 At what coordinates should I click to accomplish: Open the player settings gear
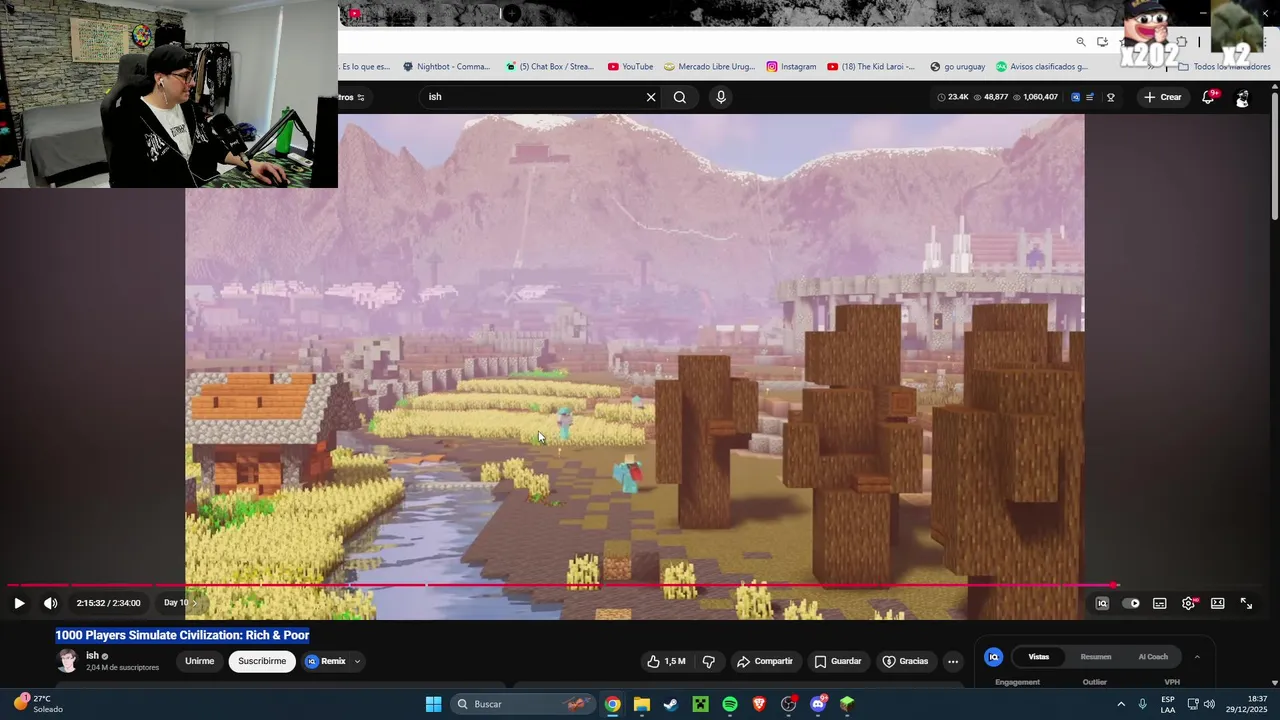coord(1189,603)
